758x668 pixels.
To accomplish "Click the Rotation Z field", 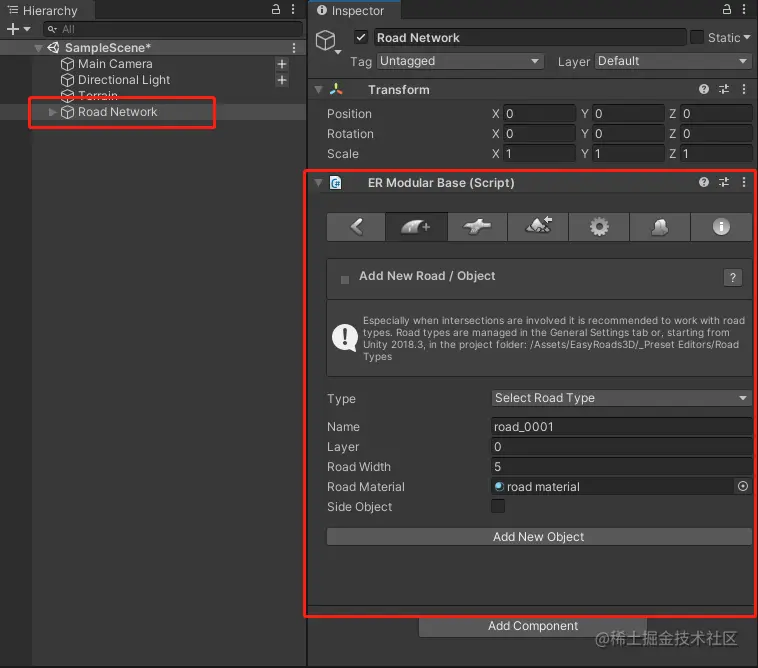I will [716, 133].
